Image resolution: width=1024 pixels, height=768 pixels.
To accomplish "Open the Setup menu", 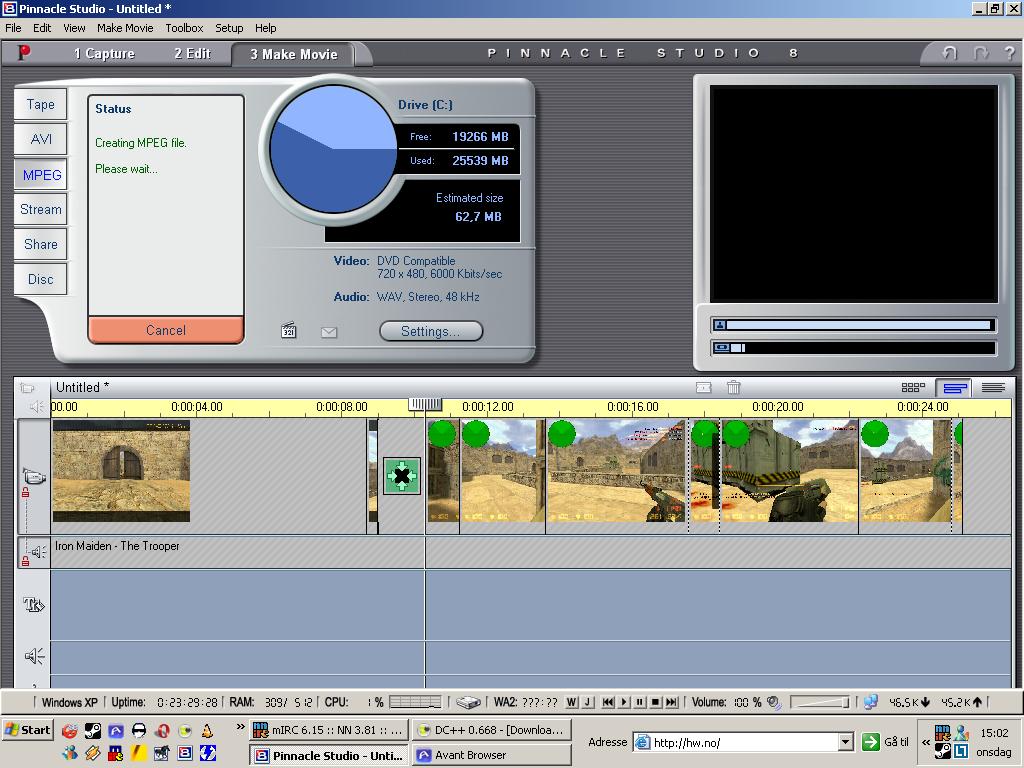I will 229,28.
